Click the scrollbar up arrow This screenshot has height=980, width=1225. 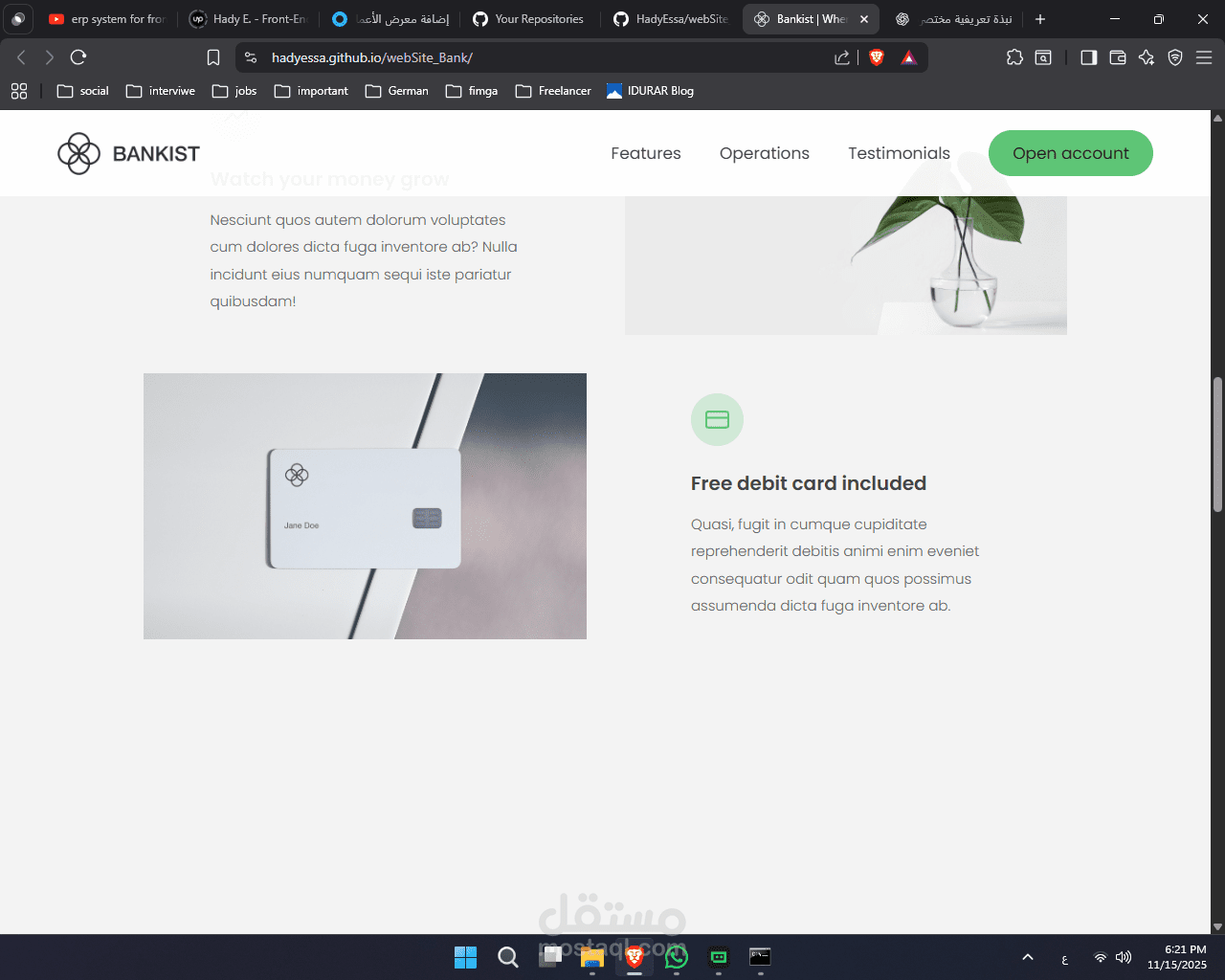(1217, 118)
